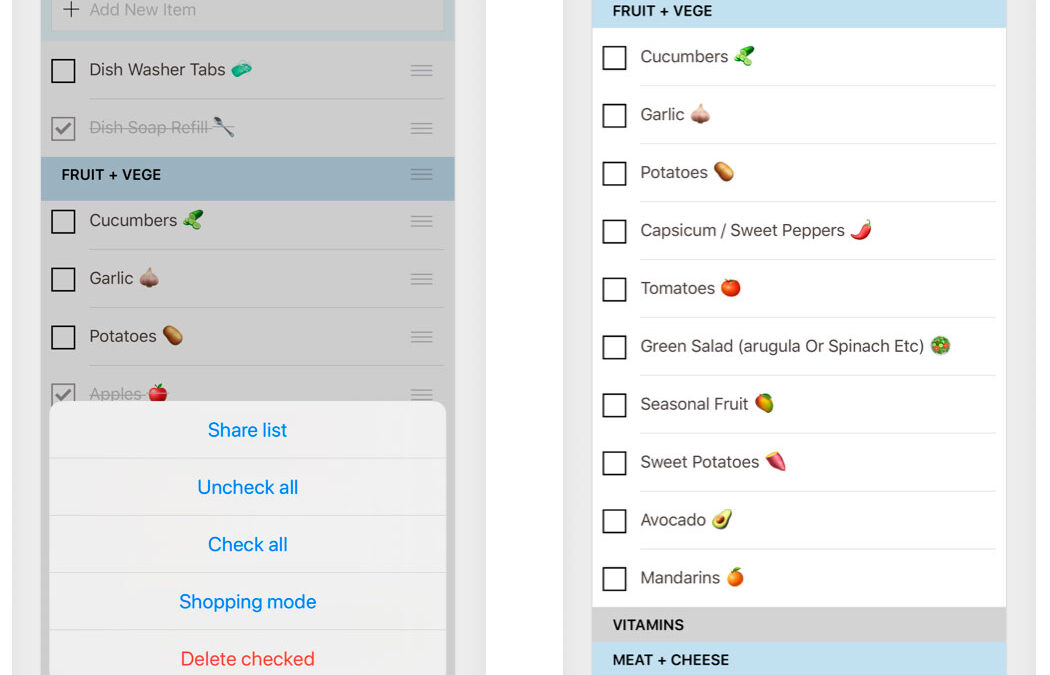This screenshot has width=1050, height=675.
Task: Select Shopping mode in the action menu
Action: point(247,601)
